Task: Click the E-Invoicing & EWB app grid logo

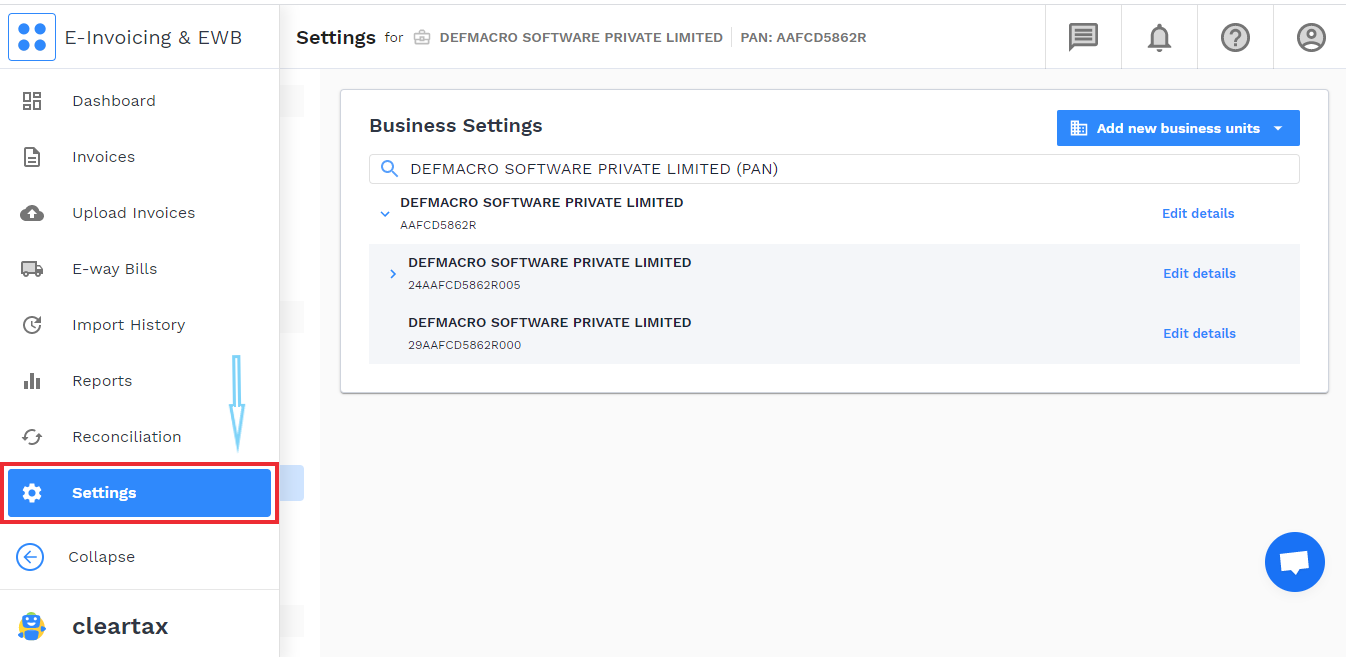Action: (x=32, y=37)
